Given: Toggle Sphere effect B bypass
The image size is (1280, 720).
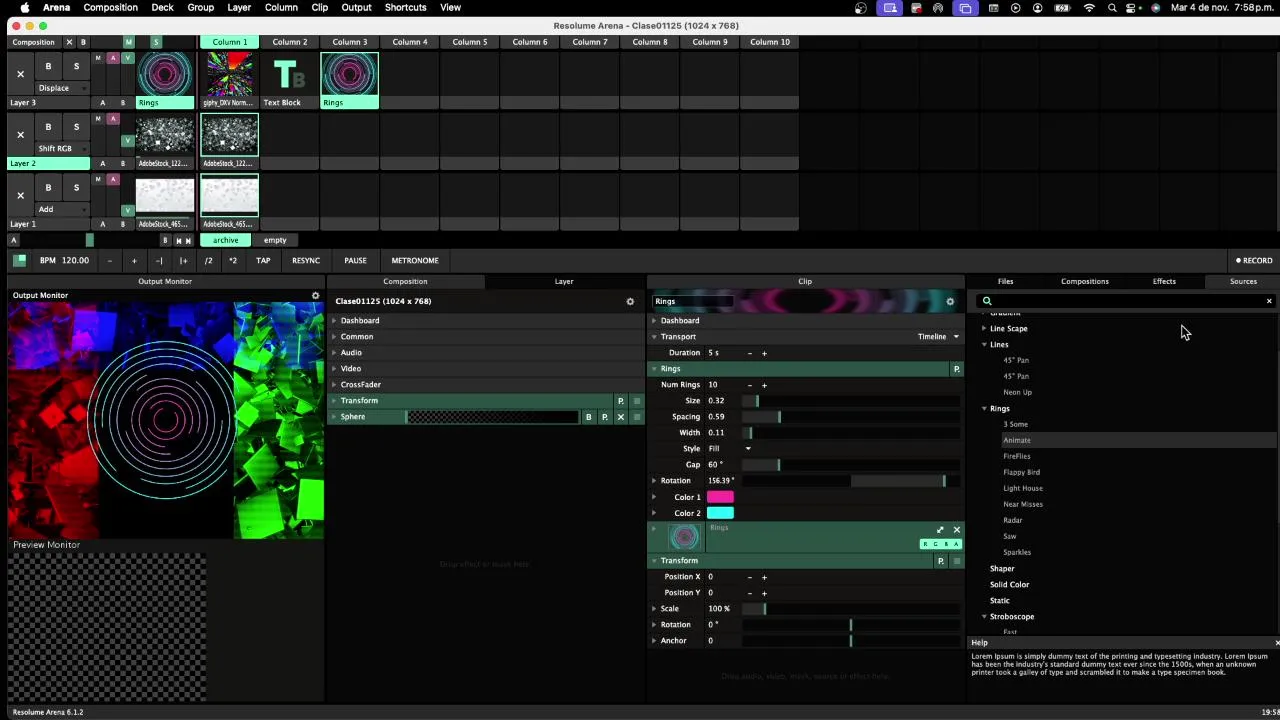Looking at the screenshot, I should tap(588, 417).
